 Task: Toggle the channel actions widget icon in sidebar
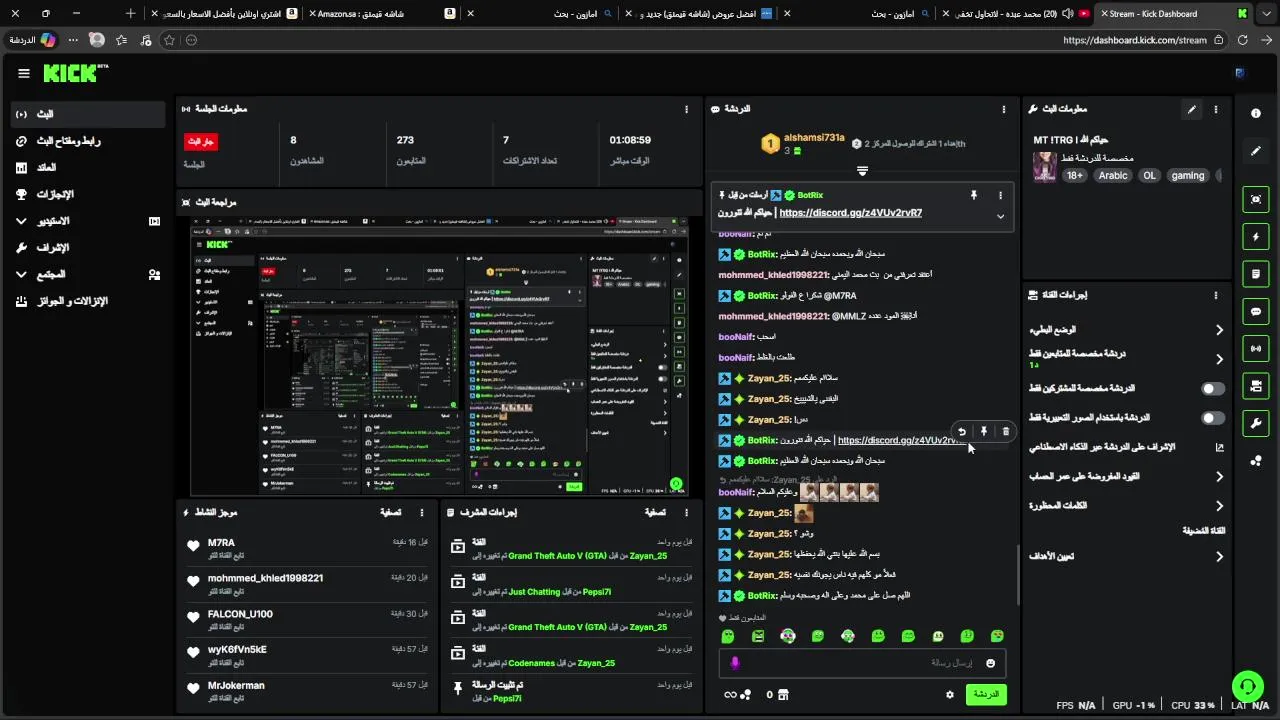(1256, 386)
